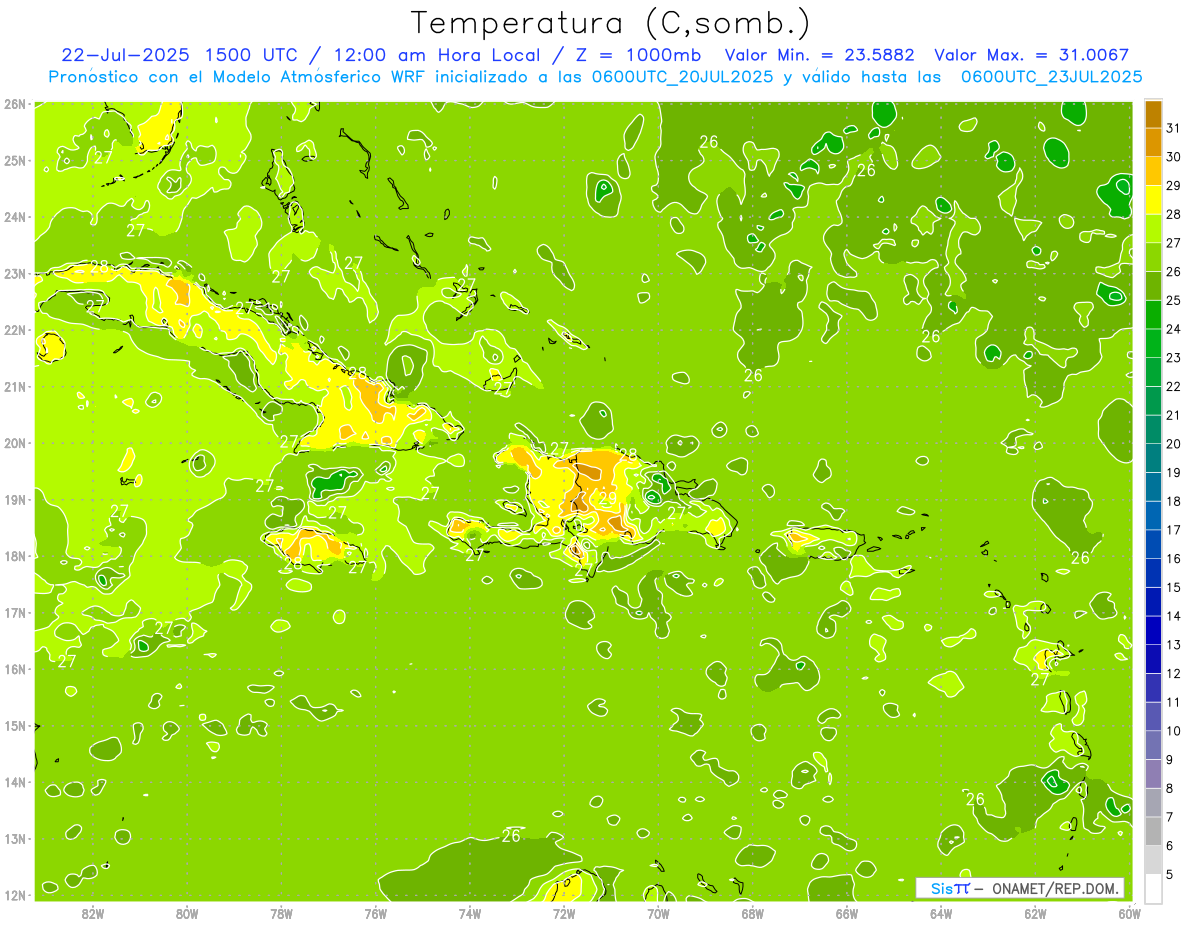Click the 68W longitude axis label
This screenshot has width=1200, height=927.
(x=752, y=912)
